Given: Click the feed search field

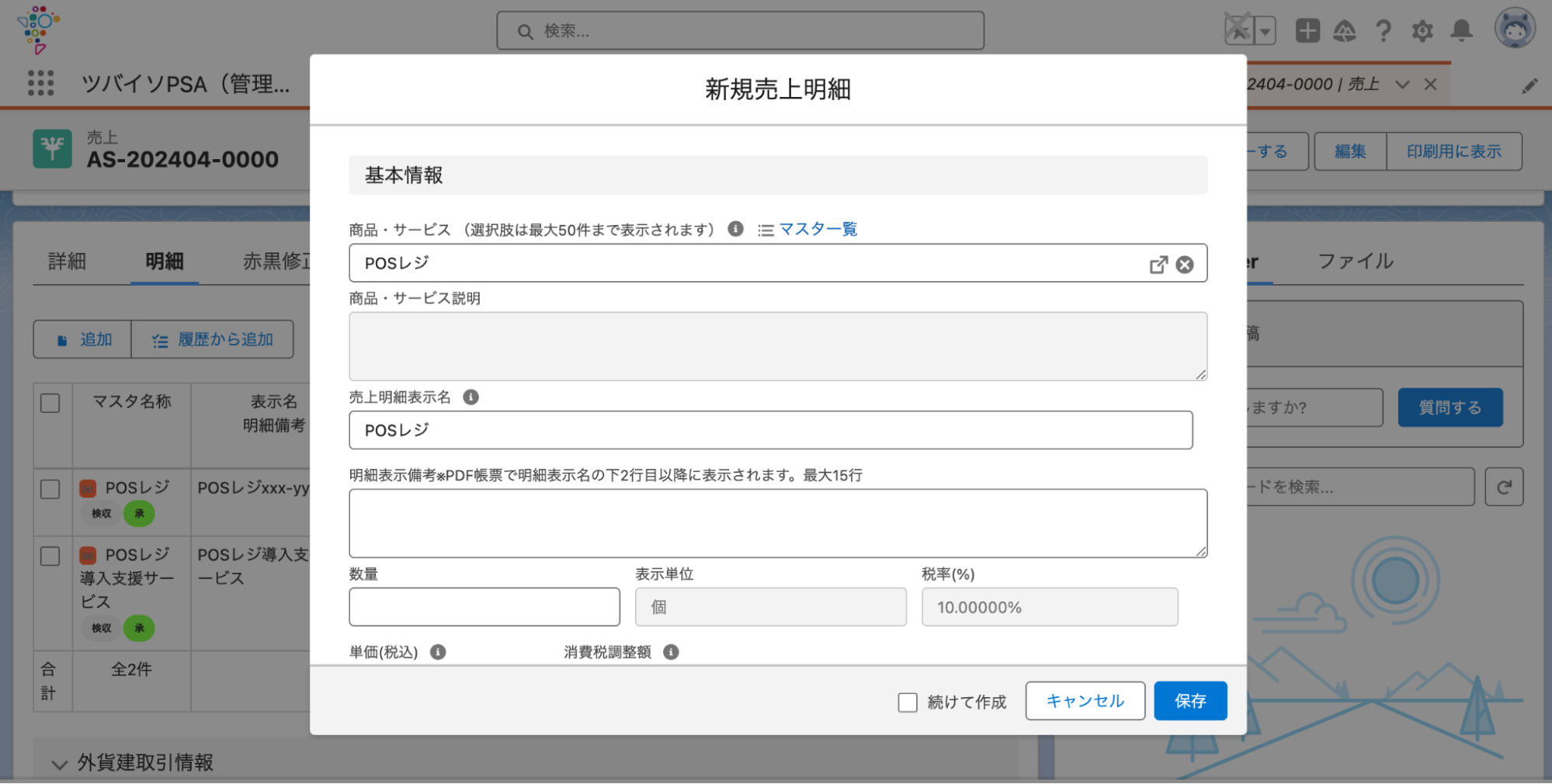Looking at the screenshot, I should 1359,487.
